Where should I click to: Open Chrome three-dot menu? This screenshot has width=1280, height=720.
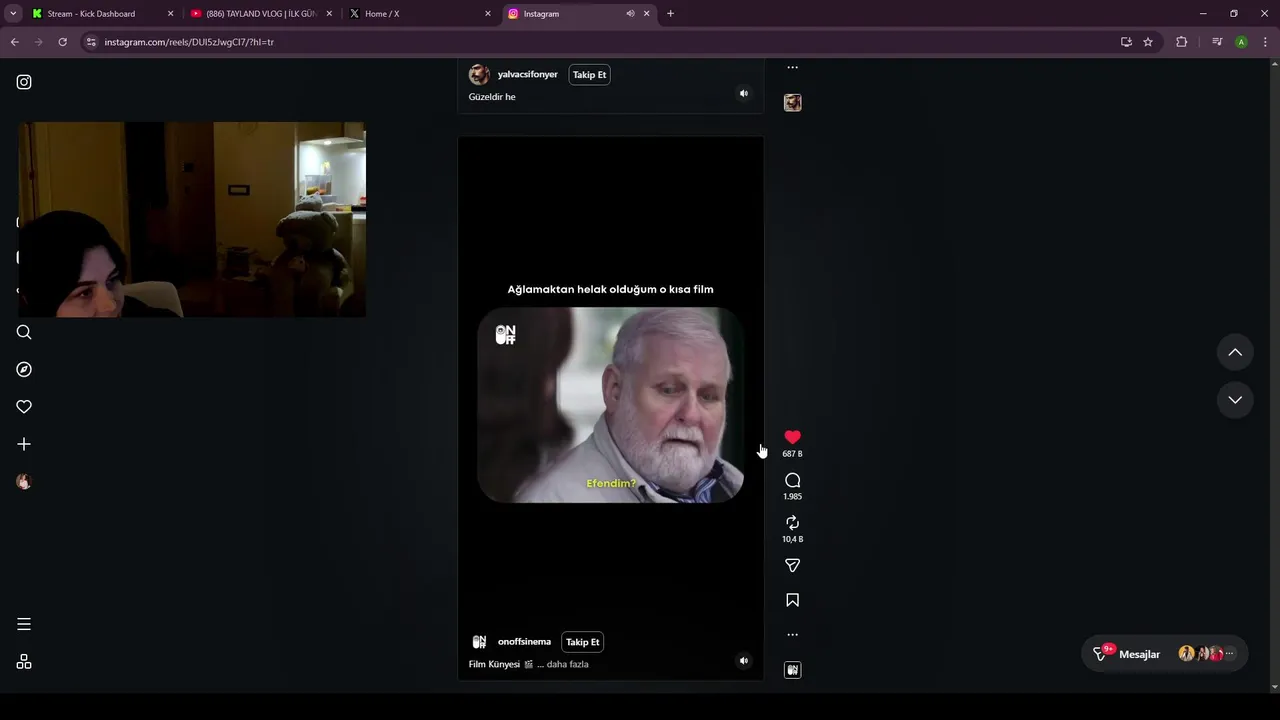[x=1265, y=42]
